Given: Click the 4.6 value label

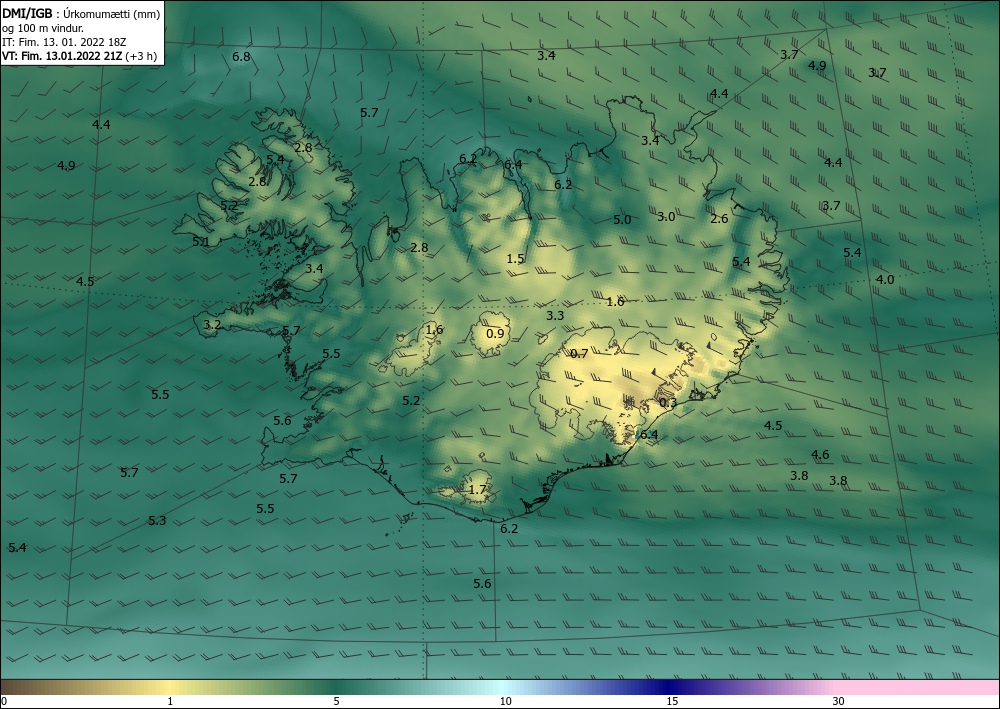Looking at the screenshot, I should pyautogui.click(x=820, y=455).
